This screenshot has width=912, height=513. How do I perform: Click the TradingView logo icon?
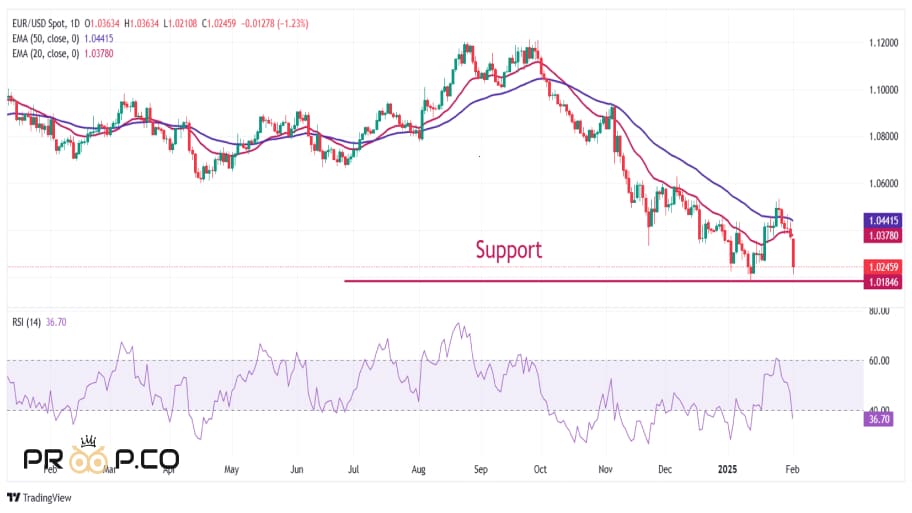[x=14, y=497]
